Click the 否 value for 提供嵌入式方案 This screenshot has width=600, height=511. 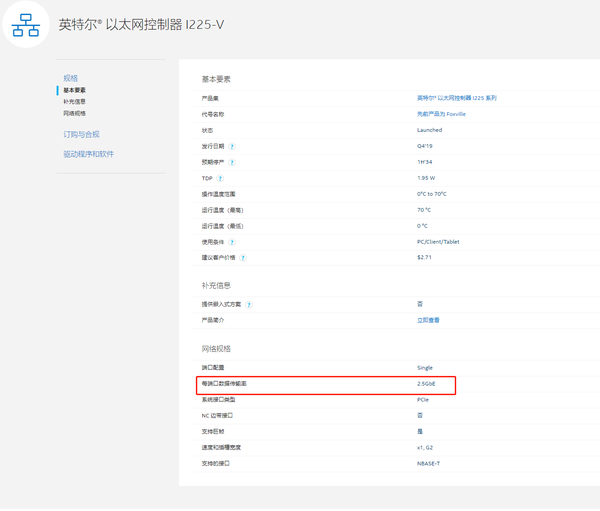[x=420, y=305]
